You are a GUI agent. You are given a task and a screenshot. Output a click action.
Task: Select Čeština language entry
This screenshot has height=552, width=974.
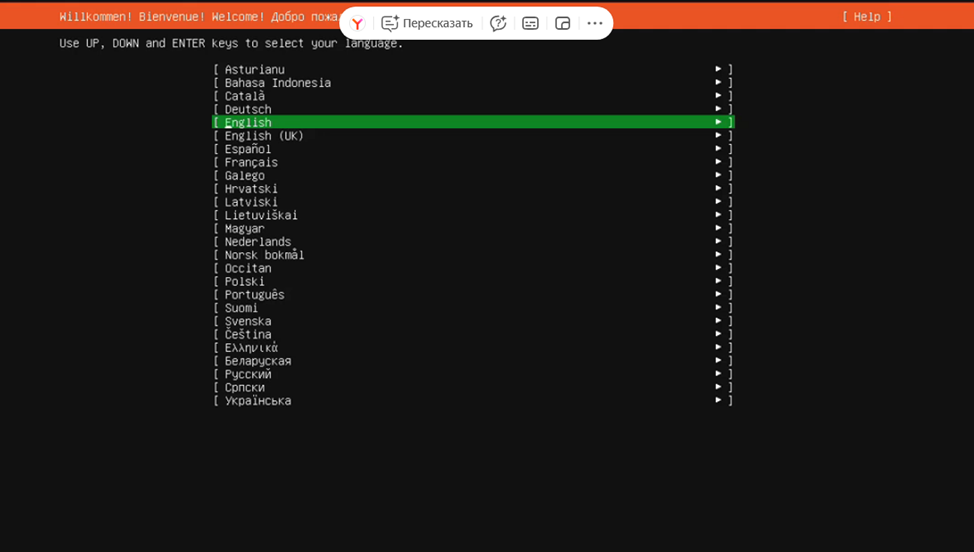(473, 334)
